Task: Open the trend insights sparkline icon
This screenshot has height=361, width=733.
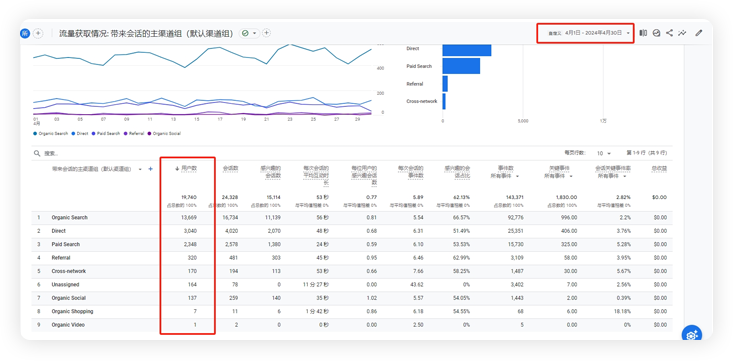Action: pyautogui.click(x=683, y=33)
